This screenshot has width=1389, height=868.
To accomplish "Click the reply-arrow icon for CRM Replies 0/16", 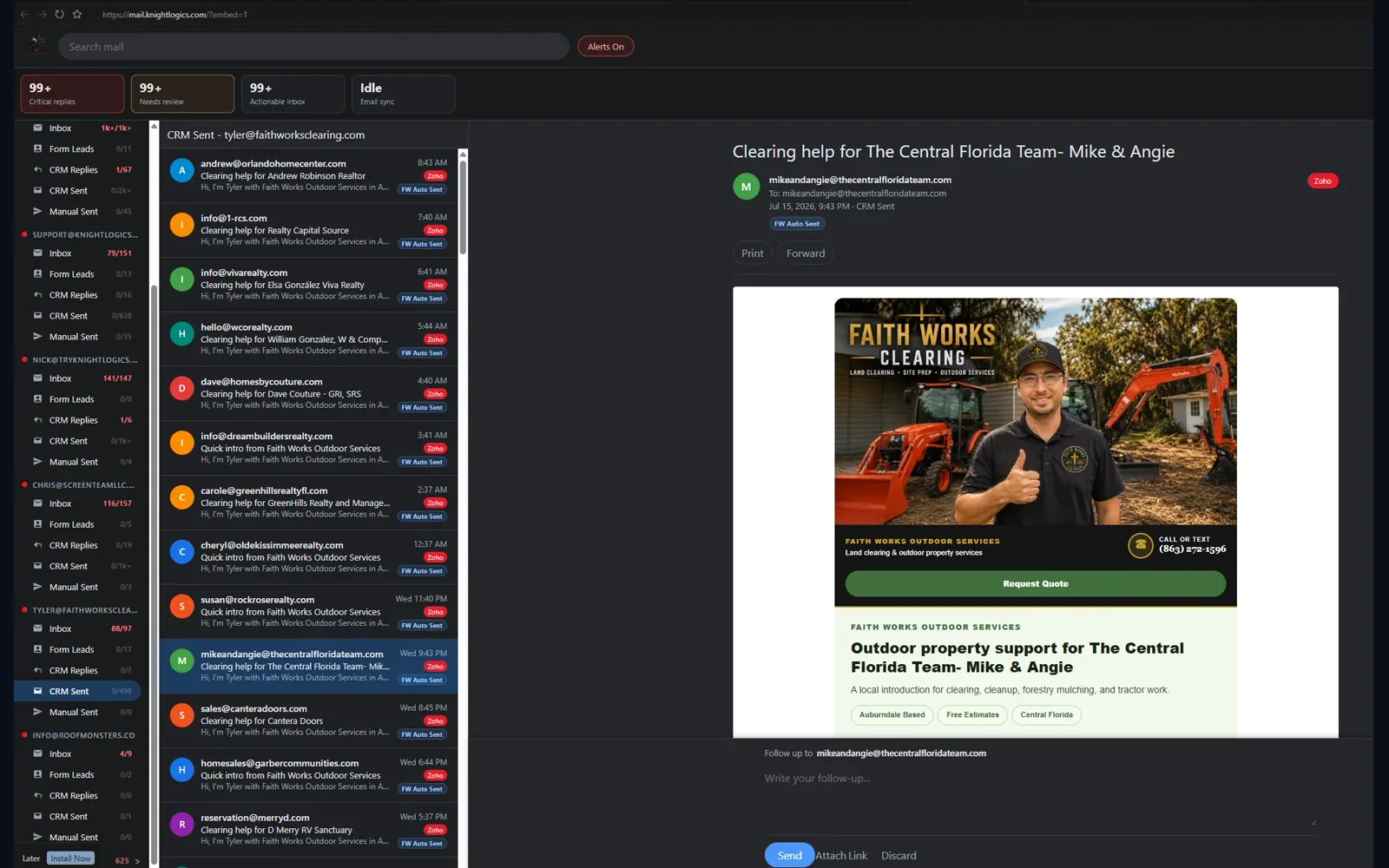I will tap(37, 294).
